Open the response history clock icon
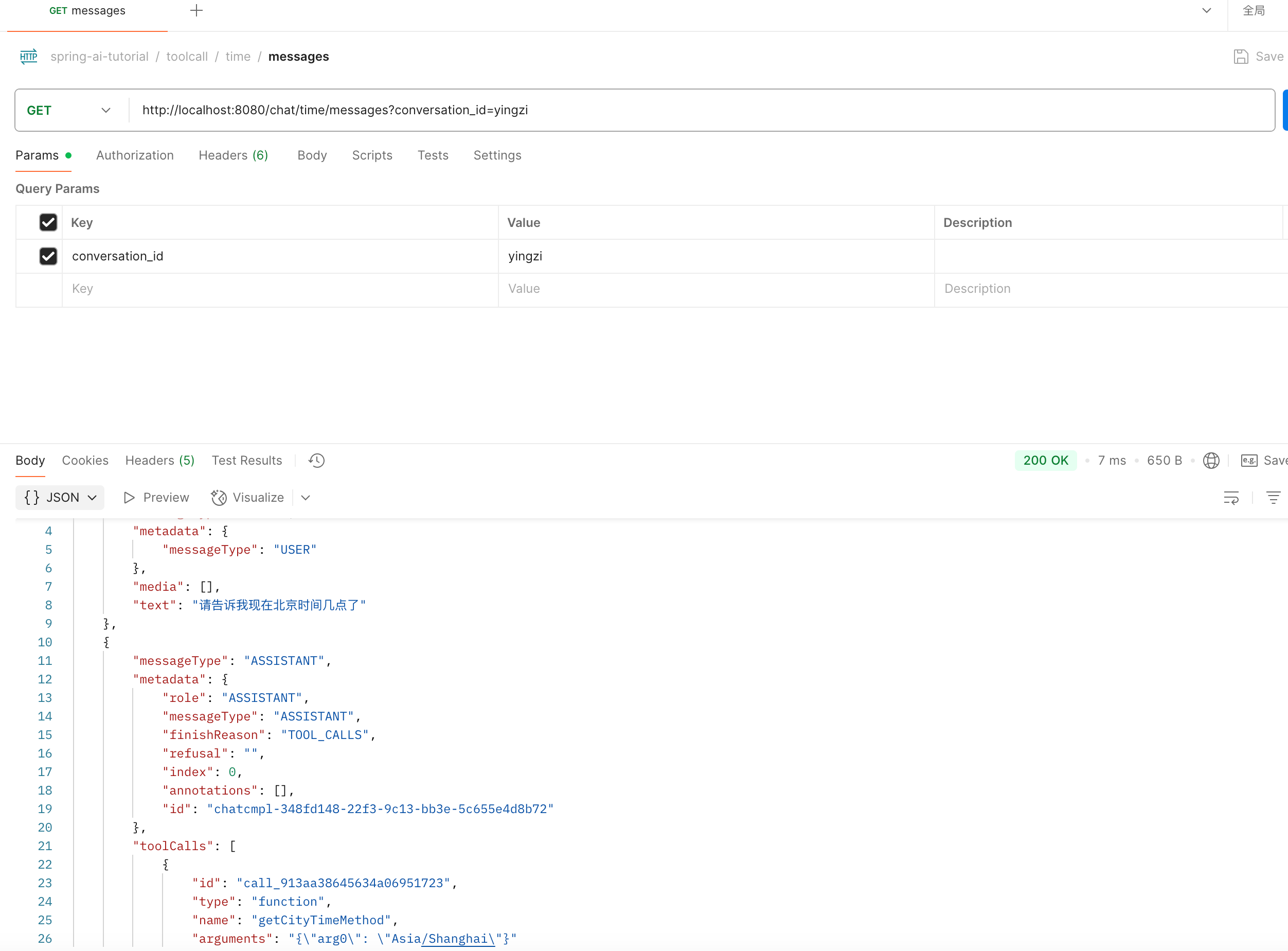1288x951 pixels. [316, 461]
